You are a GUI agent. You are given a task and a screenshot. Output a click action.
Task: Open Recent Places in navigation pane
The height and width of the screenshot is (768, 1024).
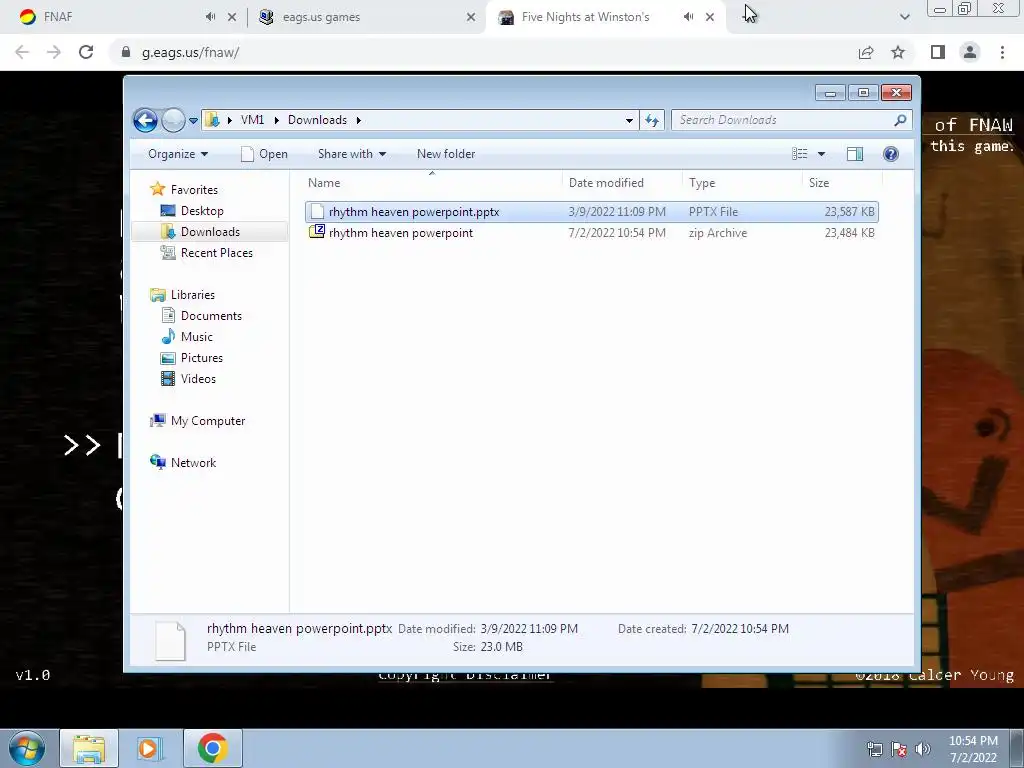[216, 253]
